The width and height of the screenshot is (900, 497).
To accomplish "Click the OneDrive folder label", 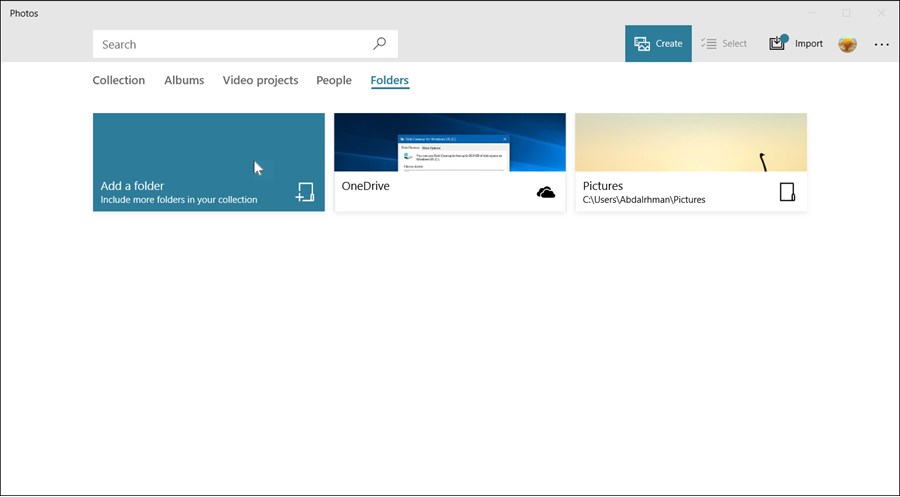I will point(366,186).
